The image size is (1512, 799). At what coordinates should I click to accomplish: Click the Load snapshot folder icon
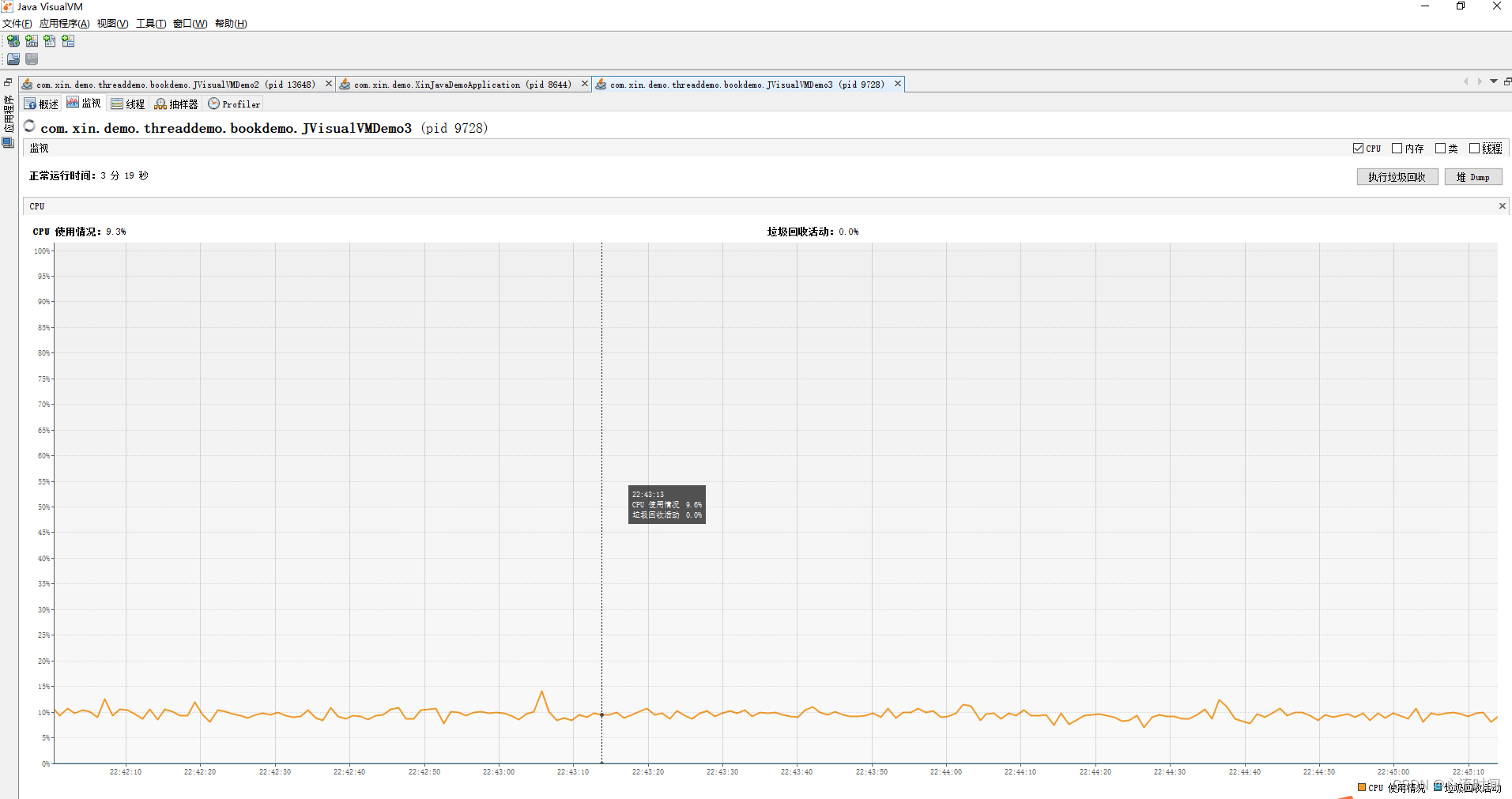13,59
